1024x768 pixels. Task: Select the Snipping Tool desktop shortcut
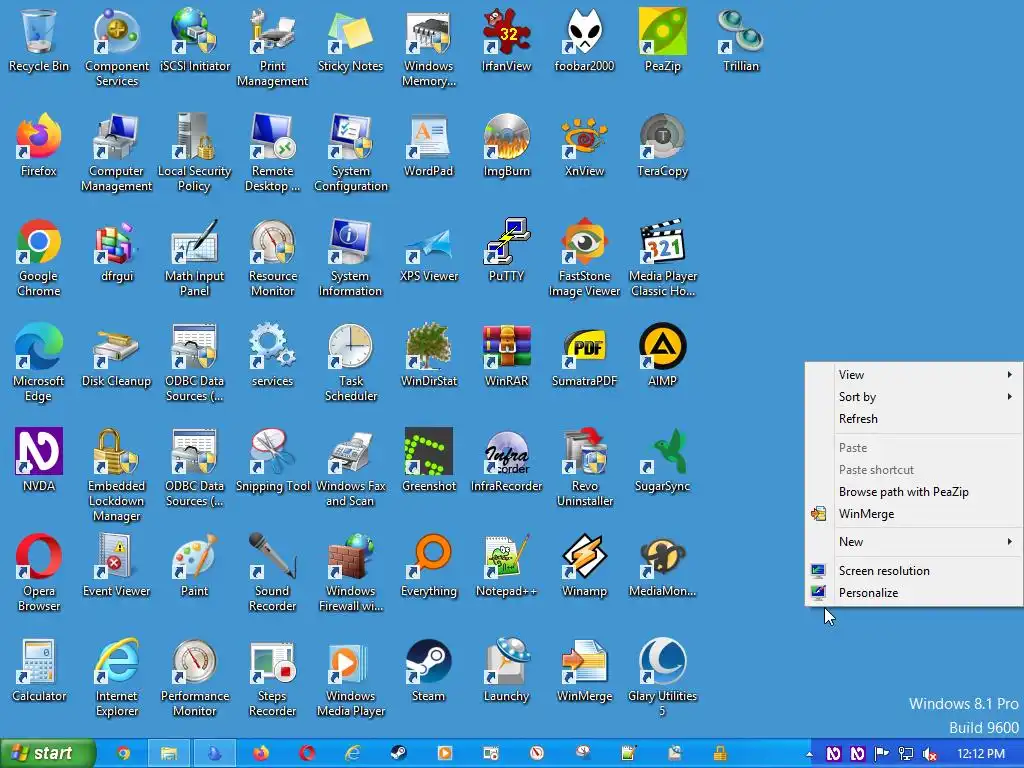point(272,461)
